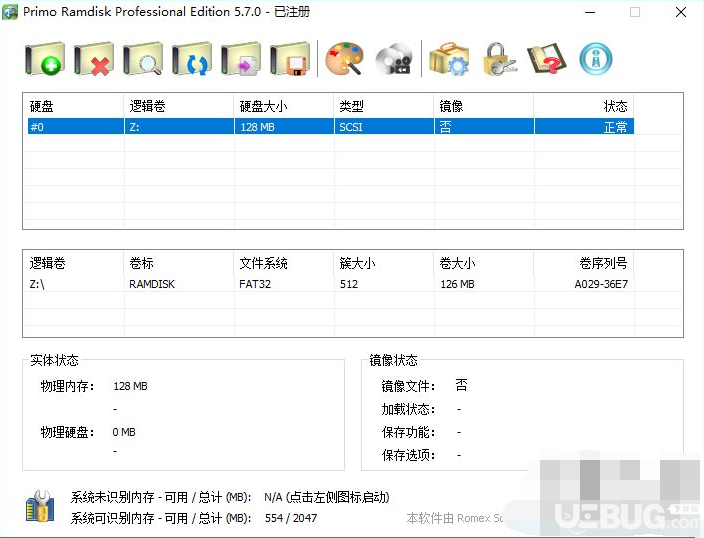Screen dimensions: 704x538
Task: Minimize the Primo Ramdisk window
Action: [x=590, y=12]
